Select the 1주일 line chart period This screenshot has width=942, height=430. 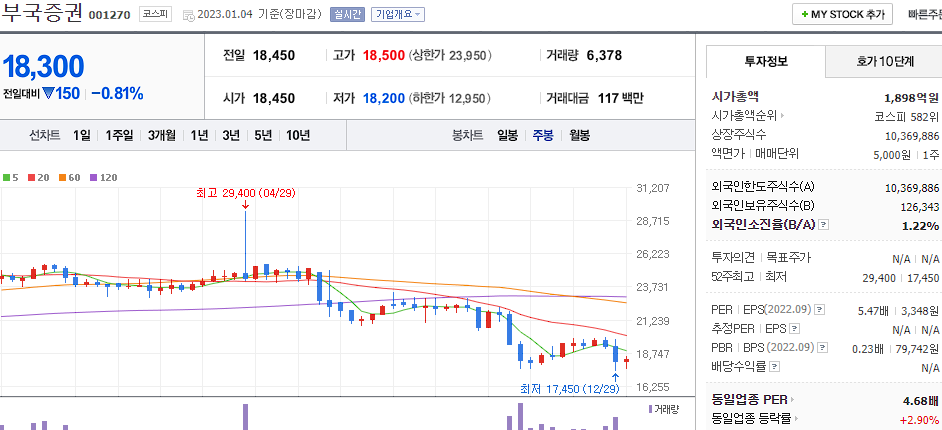[x=119, y=136]
